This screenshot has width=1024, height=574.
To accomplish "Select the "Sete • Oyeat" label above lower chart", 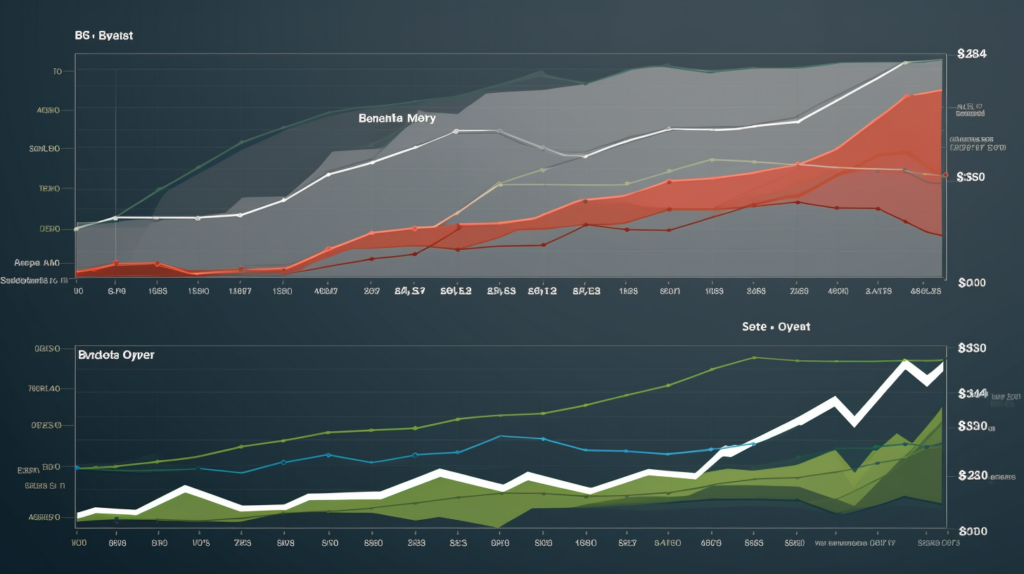I will tap(775, 327).
